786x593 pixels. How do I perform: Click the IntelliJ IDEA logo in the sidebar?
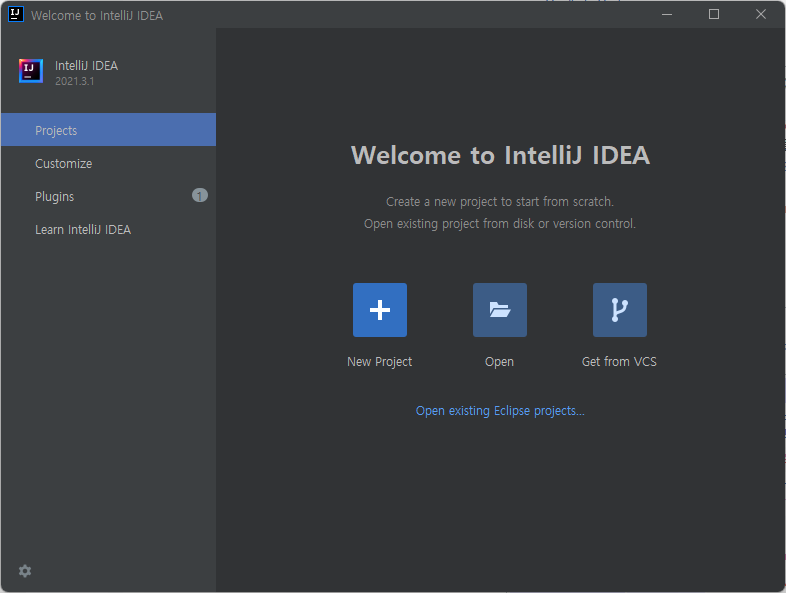tap(31, 71)
